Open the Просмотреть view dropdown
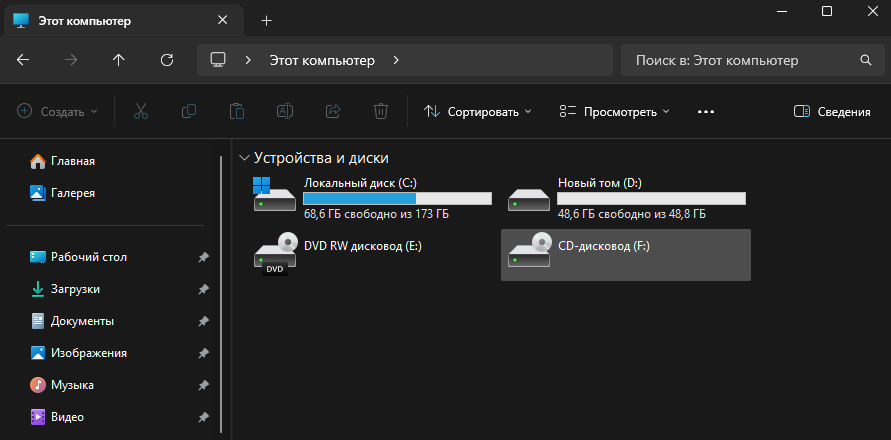Viewport: 891px width, 440px height. tap(614, 111)
